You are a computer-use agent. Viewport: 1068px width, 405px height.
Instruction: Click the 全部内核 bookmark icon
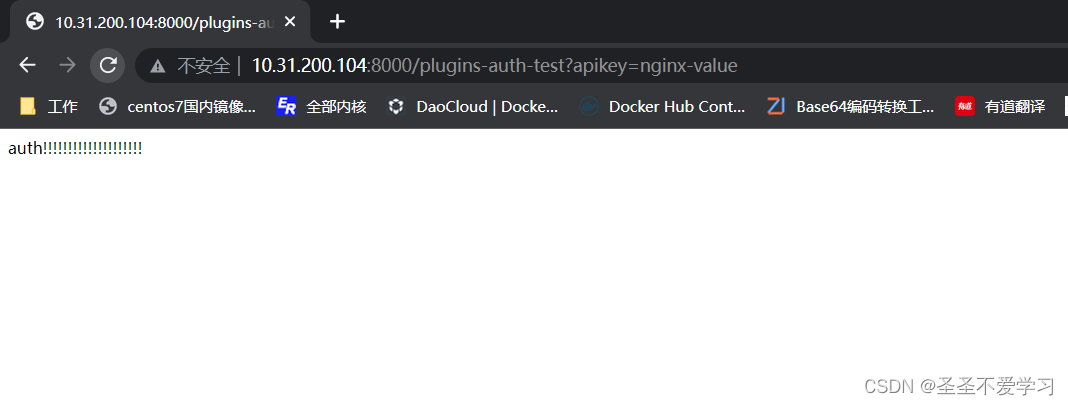[287, 106]
